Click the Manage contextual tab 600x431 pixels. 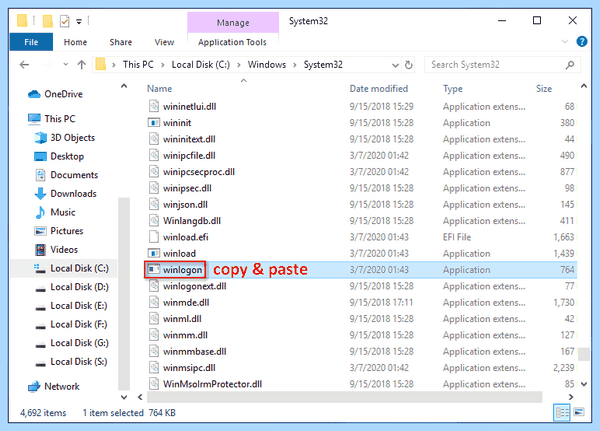(x=233, y=23)
